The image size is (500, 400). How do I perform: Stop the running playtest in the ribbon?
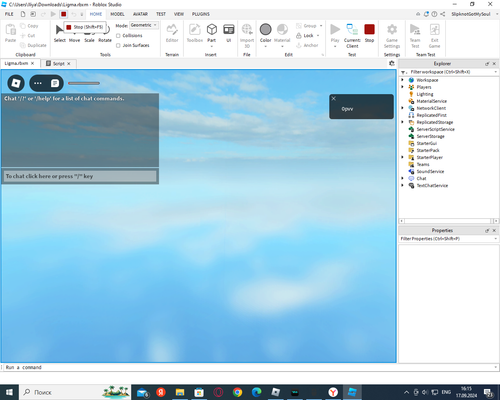(x=369, y=33)
